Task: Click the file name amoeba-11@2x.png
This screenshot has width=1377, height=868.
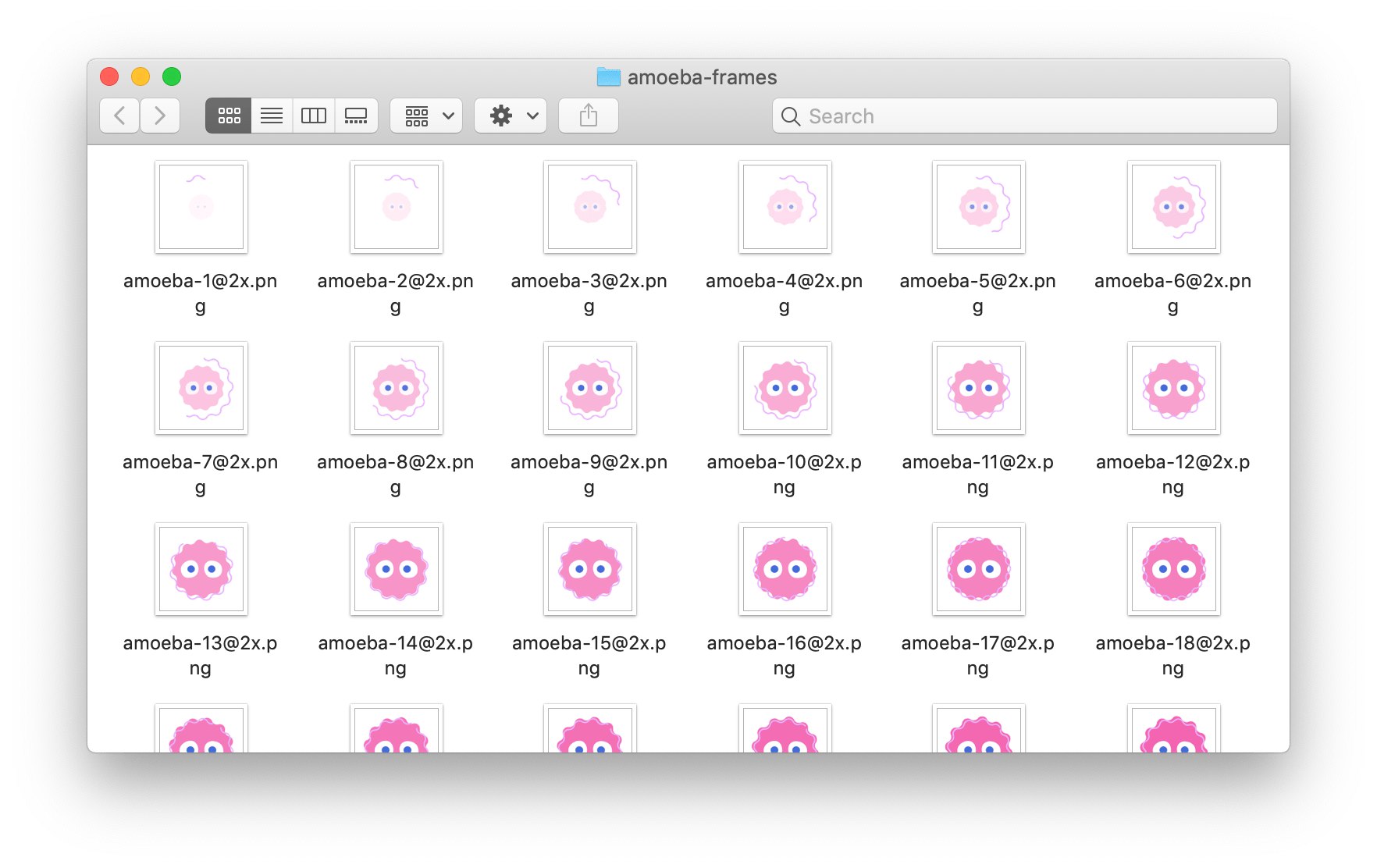Action: (978, 474)
